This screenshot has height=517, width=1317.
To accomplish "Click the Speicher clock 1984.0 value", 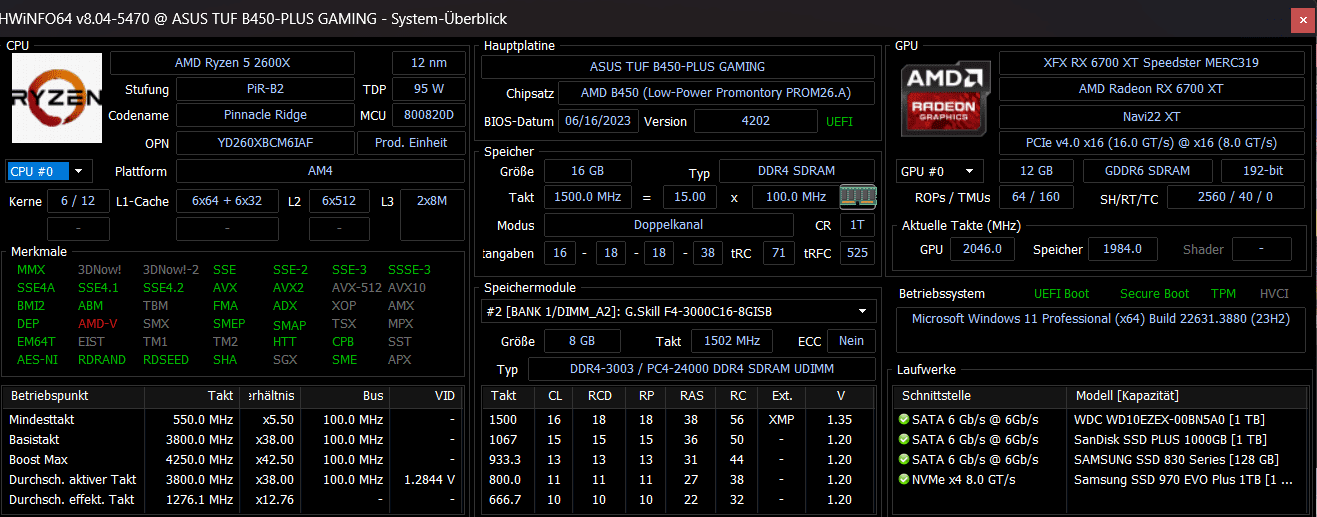I will click(x=1123, y=249).
